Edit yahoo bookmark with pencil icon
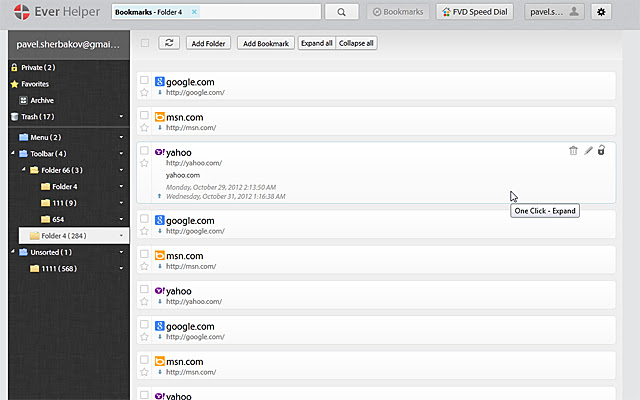Viewport: 640px width, 400px height. [588, 150]
